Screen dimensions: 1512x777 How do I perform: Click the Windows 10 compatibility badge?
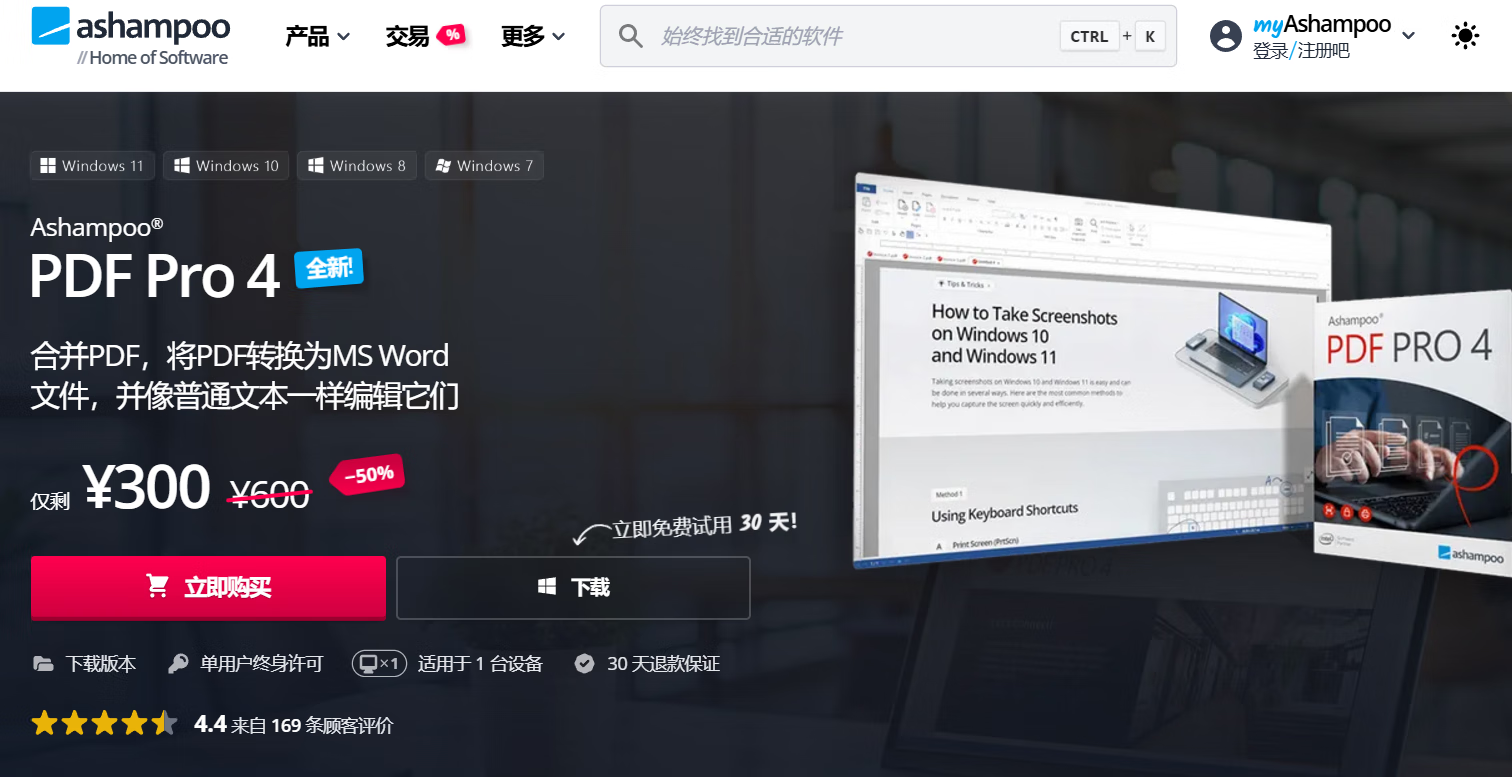pyautogui.click(x=226, y=166)
